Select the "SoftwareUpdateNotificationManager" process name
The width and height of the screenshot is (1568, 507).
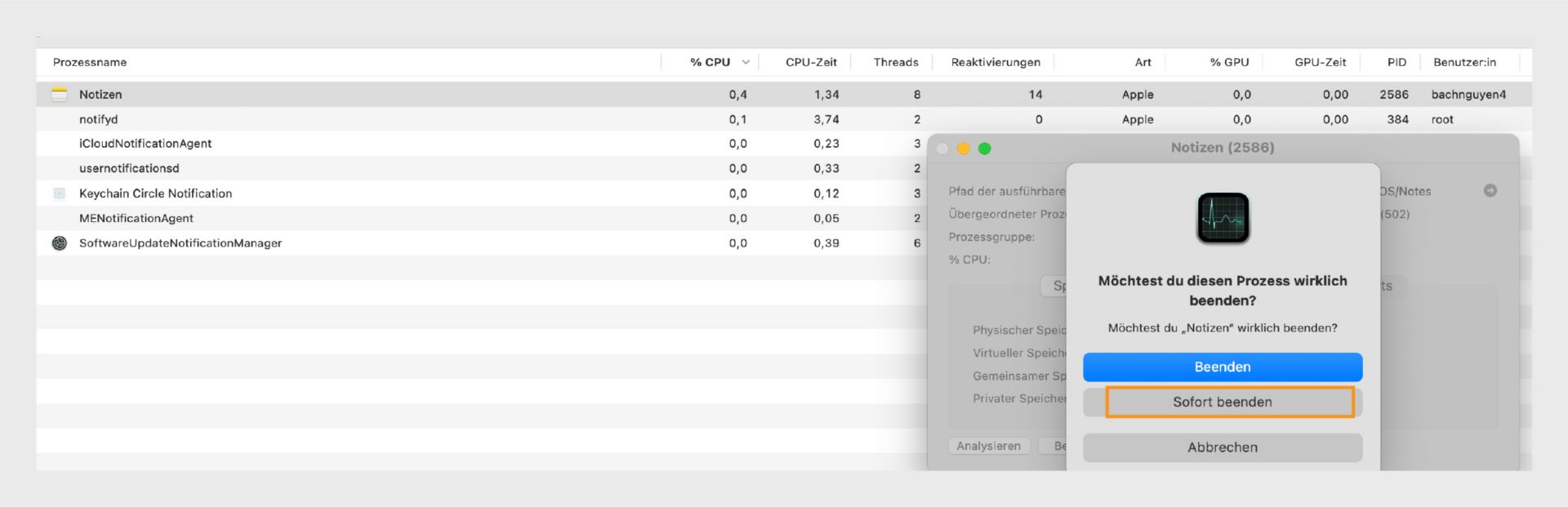click(180, 243)
